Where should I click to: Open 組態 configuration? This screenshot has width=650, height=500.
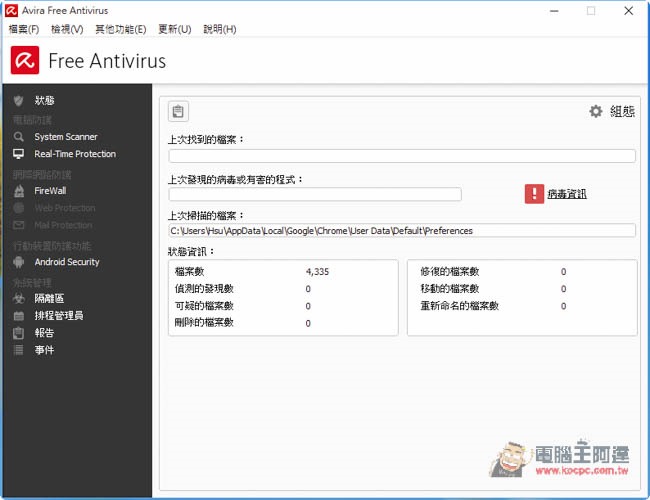click(x=622, y=111)
